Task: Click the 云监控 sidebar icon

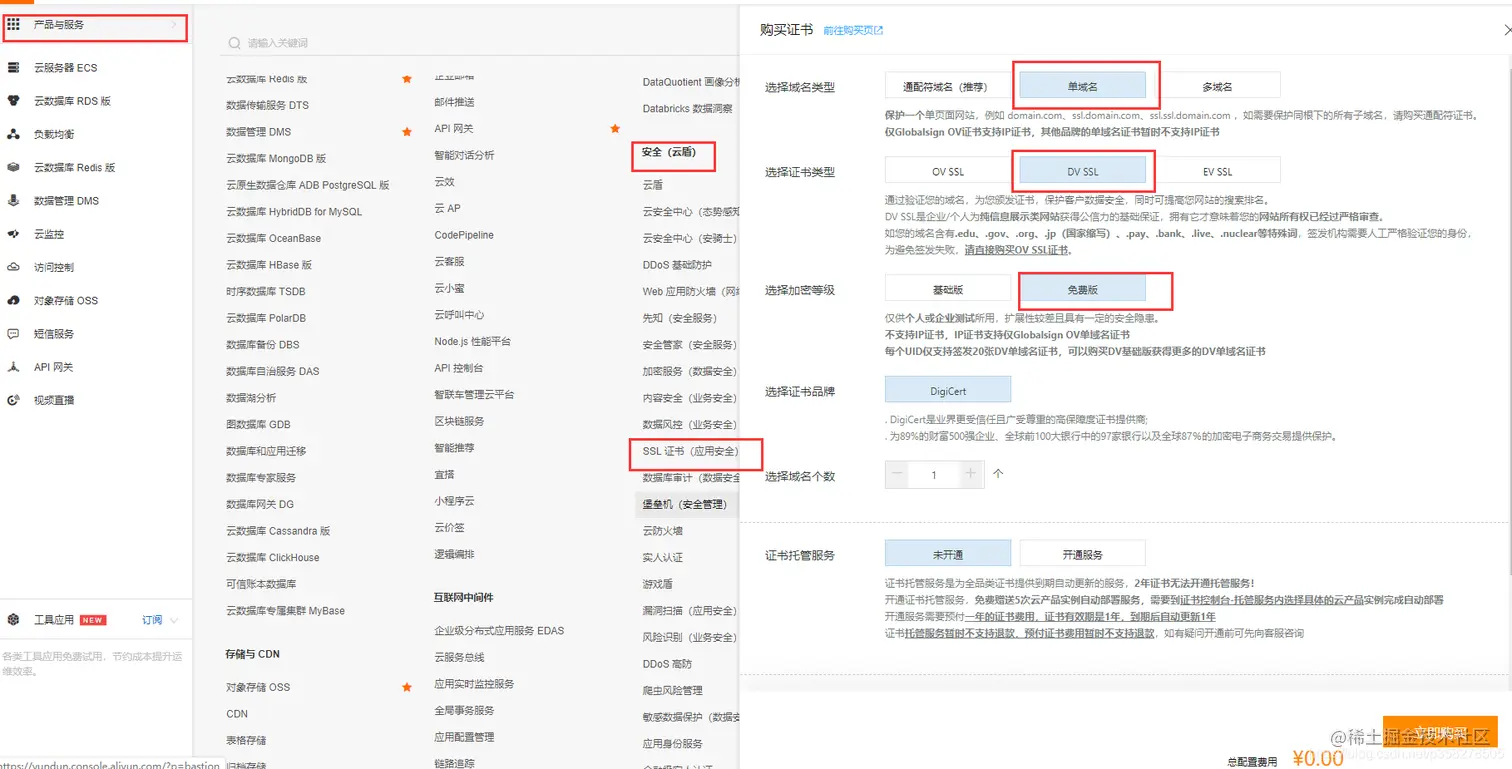Action: tap(14, 234)
